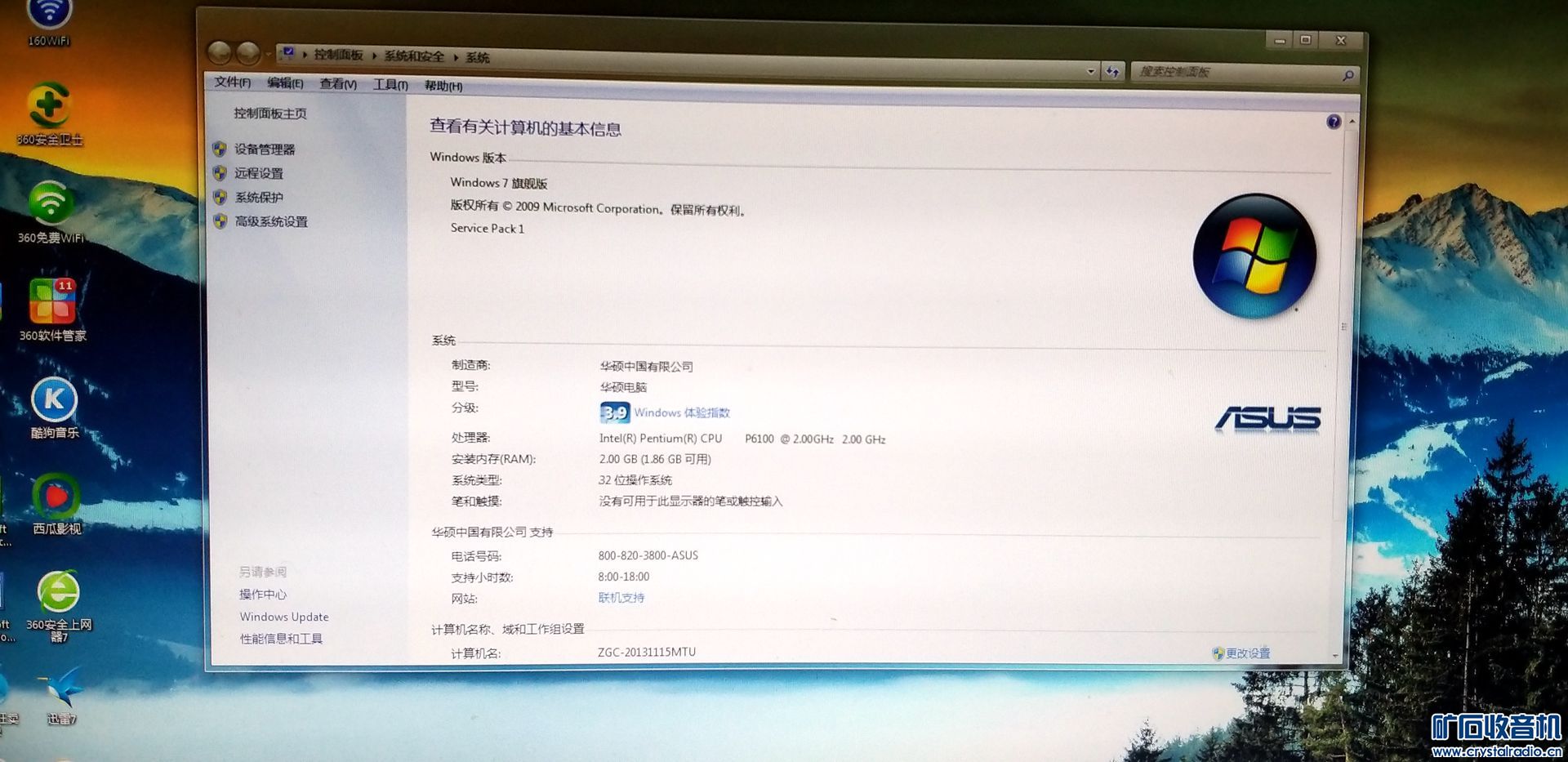The width and height of the screenshot is (1568, 762).
Task: Click the Windows 体验指数 link
Action: tap(682, 413)
